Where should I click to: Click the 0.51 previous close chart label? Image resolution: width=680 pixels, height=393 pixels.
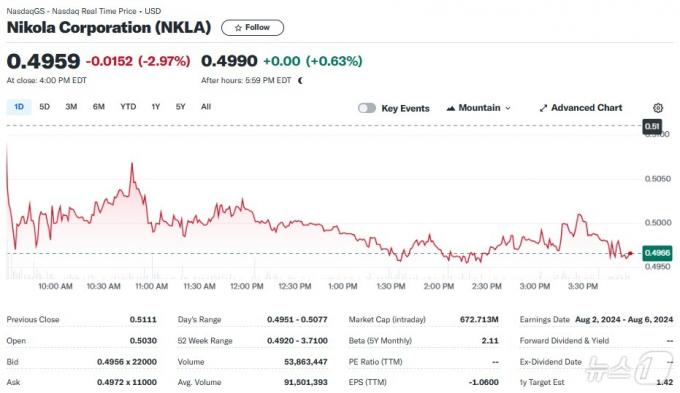click(x=652, y=127)
